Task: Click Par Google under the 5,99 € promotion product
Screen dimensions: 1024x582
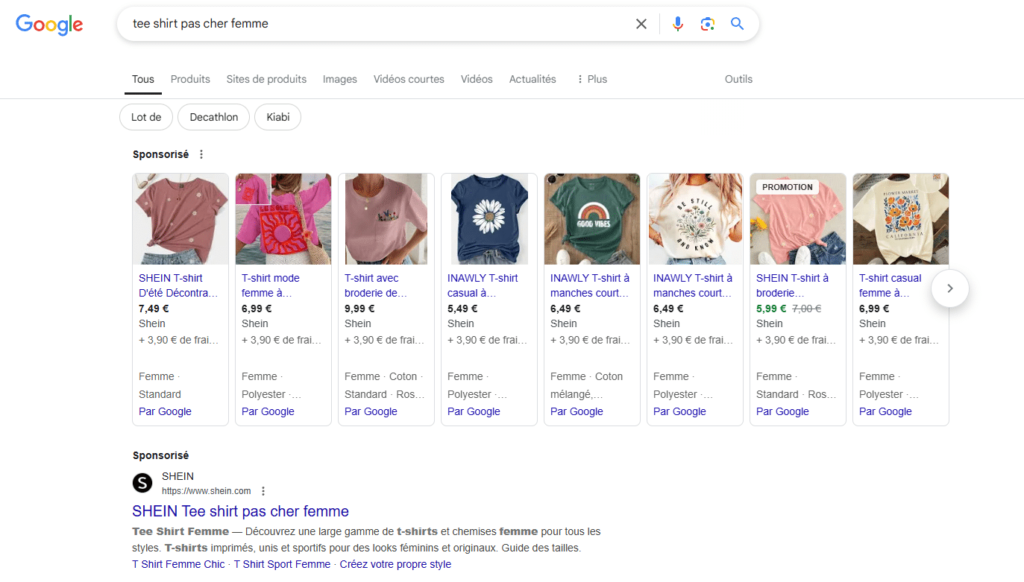Action: [782, 412]
